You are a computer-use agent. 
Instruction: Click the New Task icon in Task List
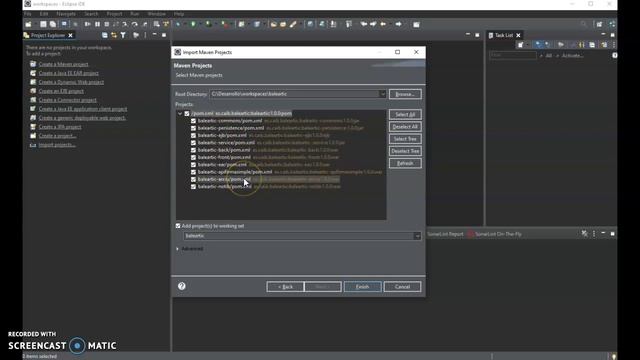pos(520,45)
